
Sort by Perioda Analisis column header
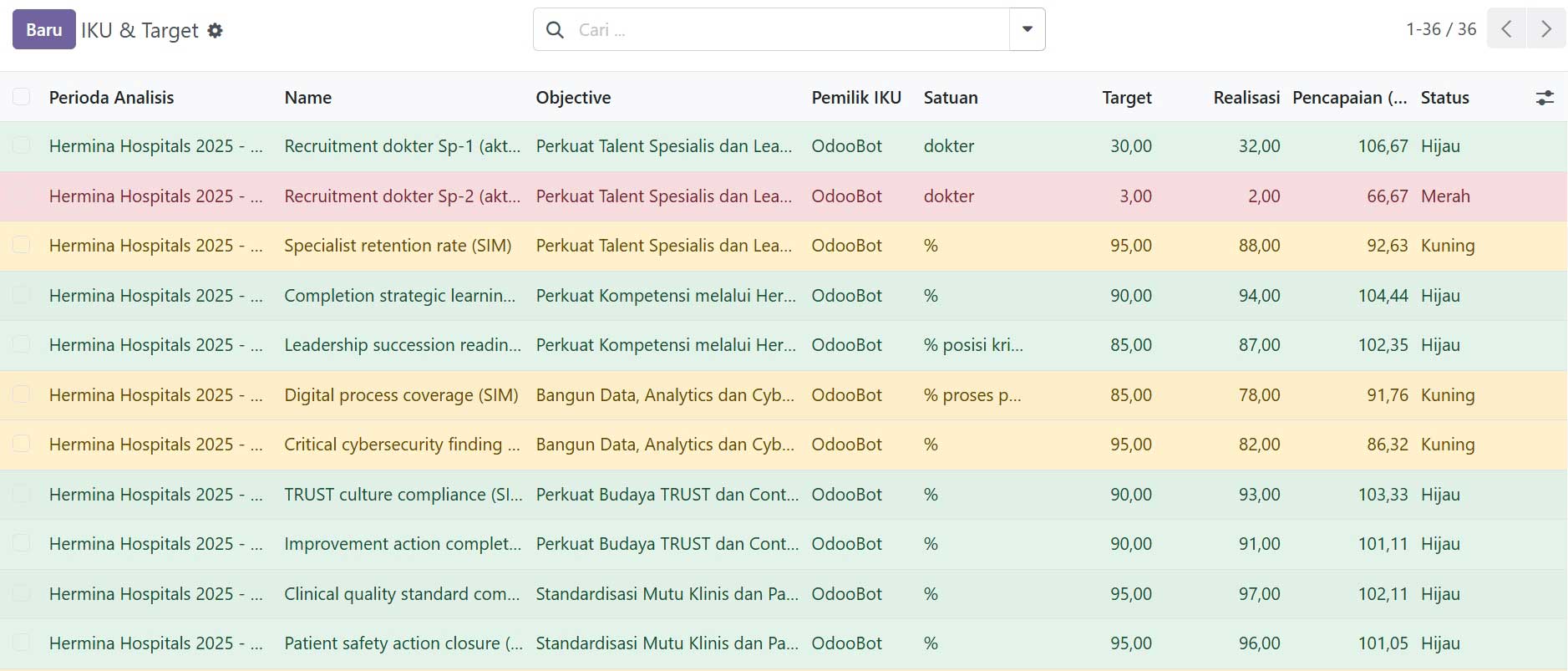(112, 98)
